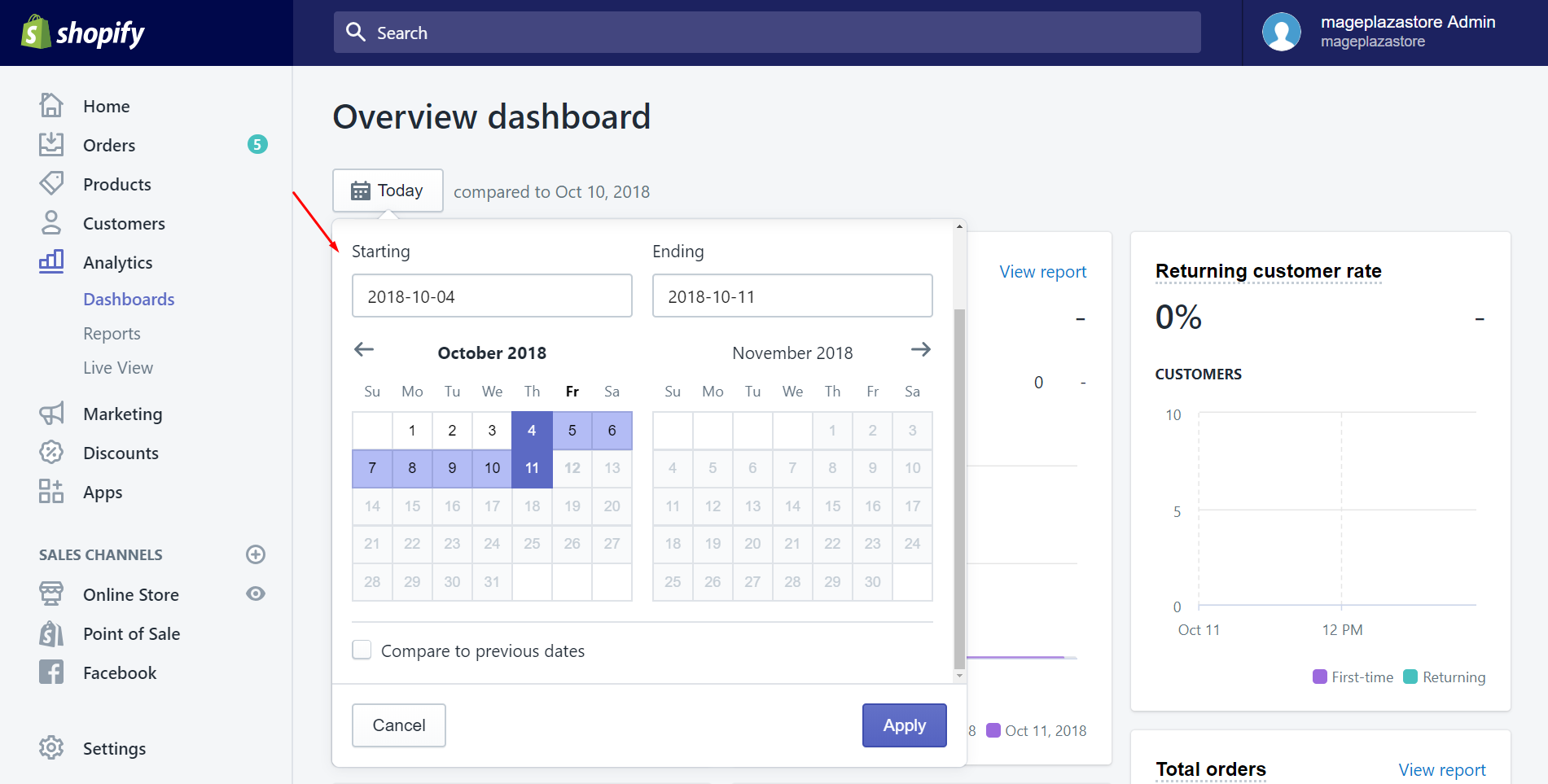This screenshot has width=1548, height=784.
Task: Click the Discounts badge icon
Action: [51, 452]
